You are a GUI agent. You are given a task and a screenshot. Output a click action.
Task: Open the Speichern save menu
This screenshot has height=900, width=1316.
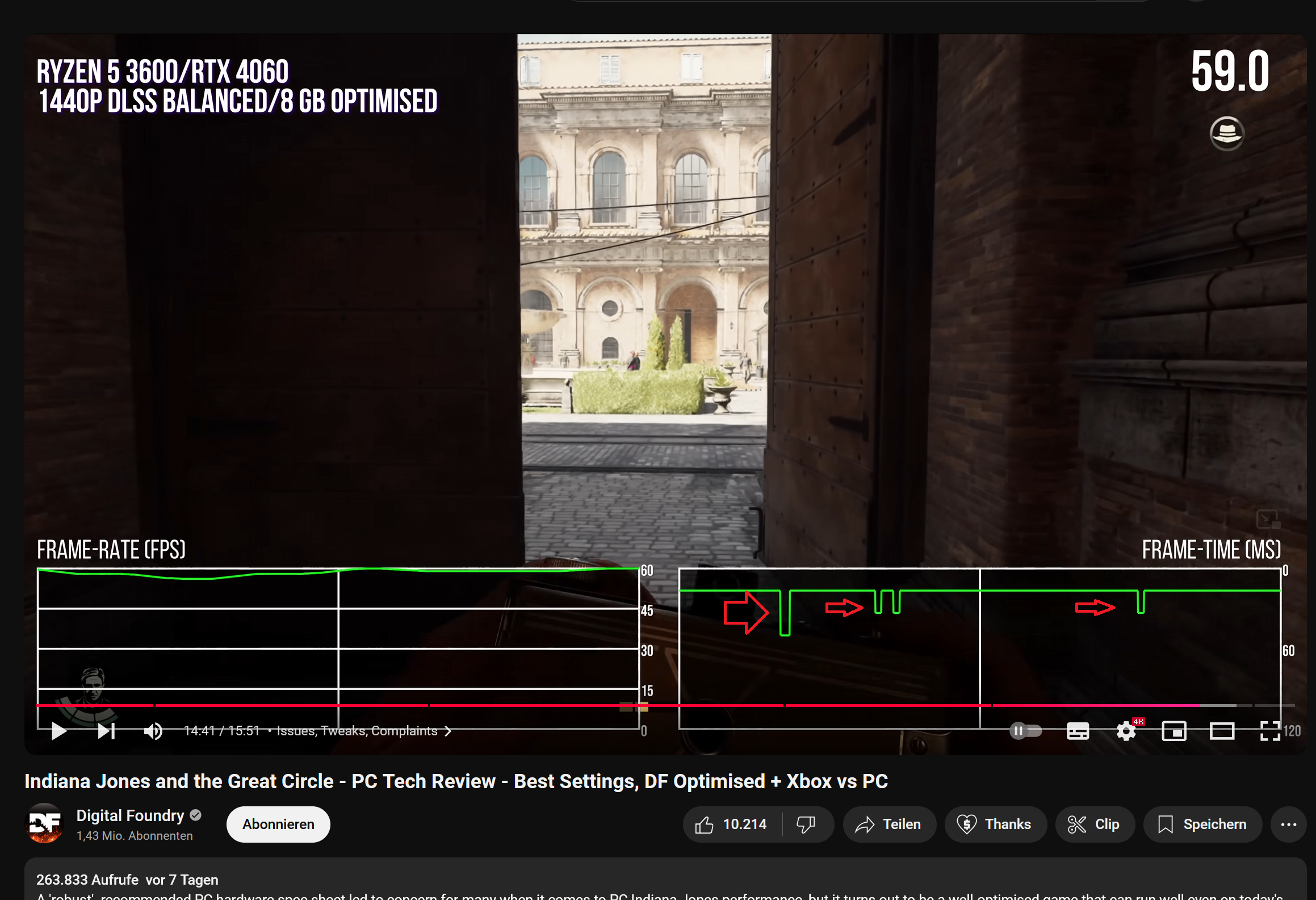click(x=1202, y=824)
